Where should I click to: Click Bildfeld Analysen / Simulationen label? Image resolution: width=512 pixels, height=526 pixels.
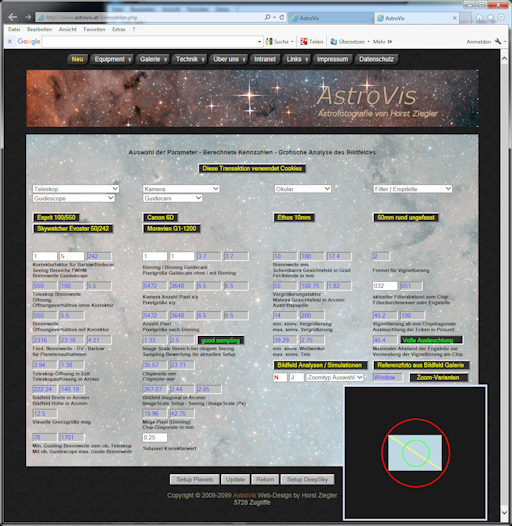(320, 365)
